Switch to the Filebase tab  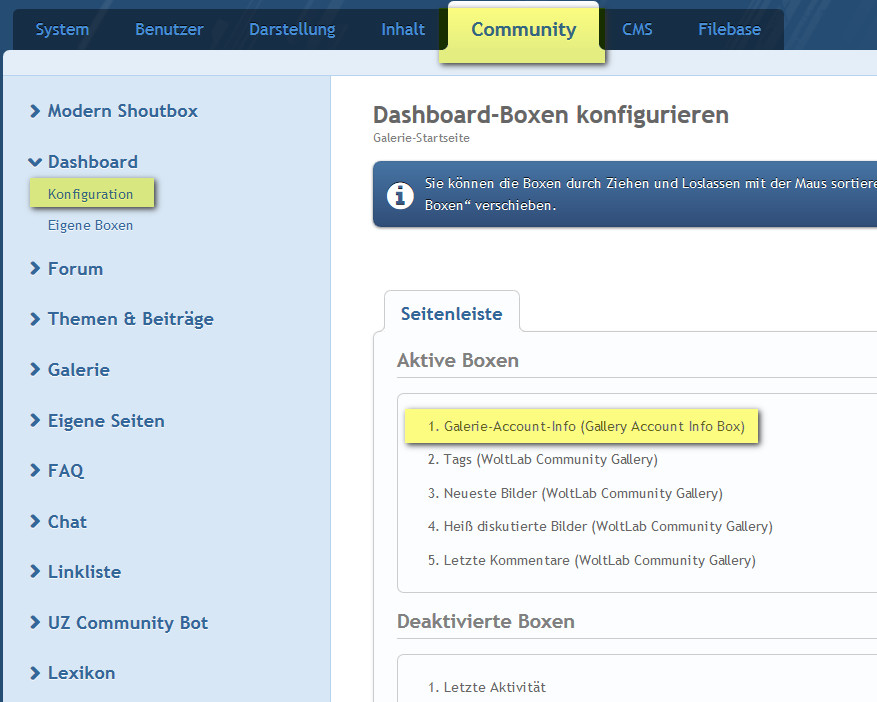[729, 29]
